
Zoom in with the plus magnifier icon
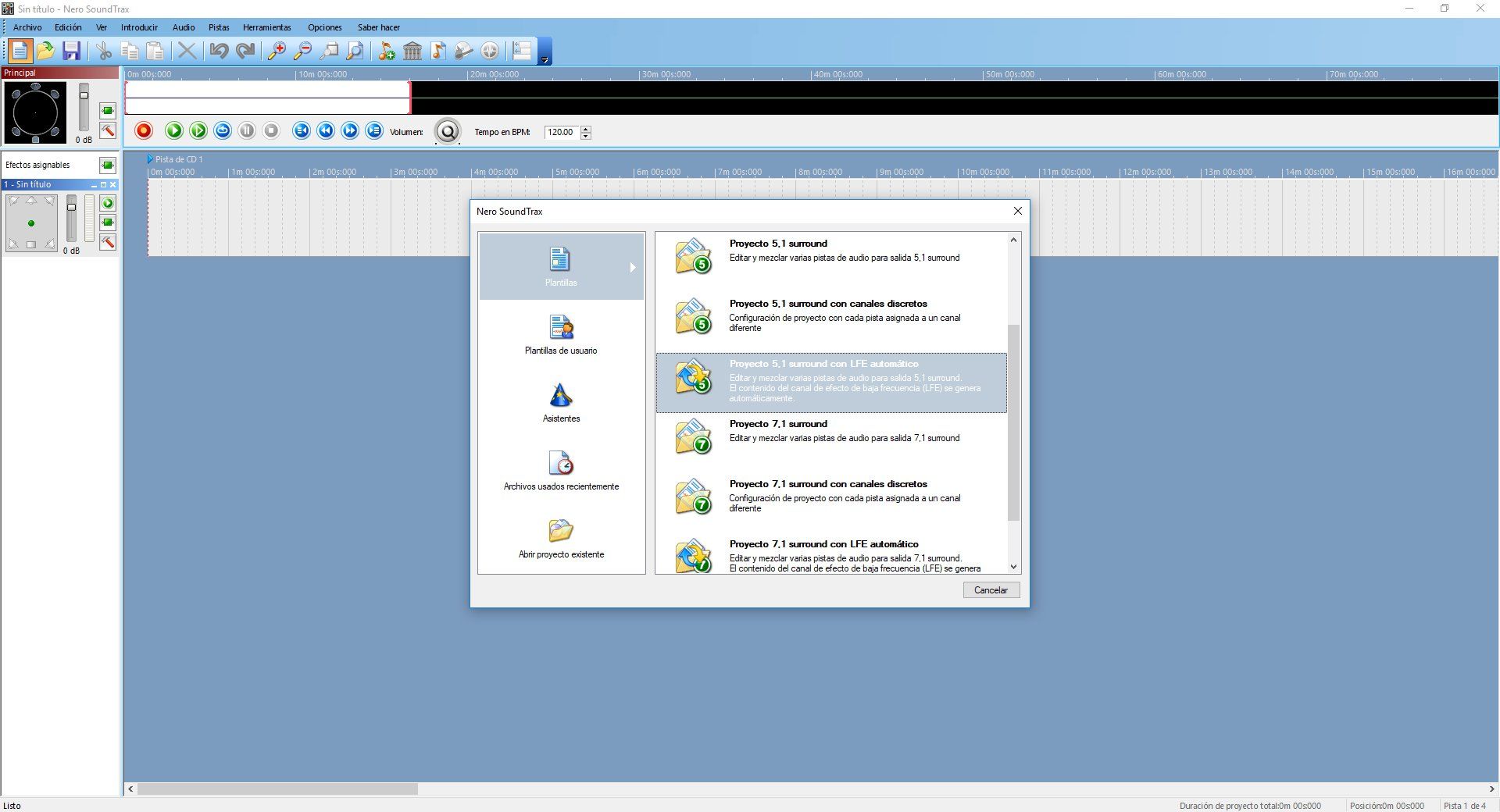[x=277, y=52]
